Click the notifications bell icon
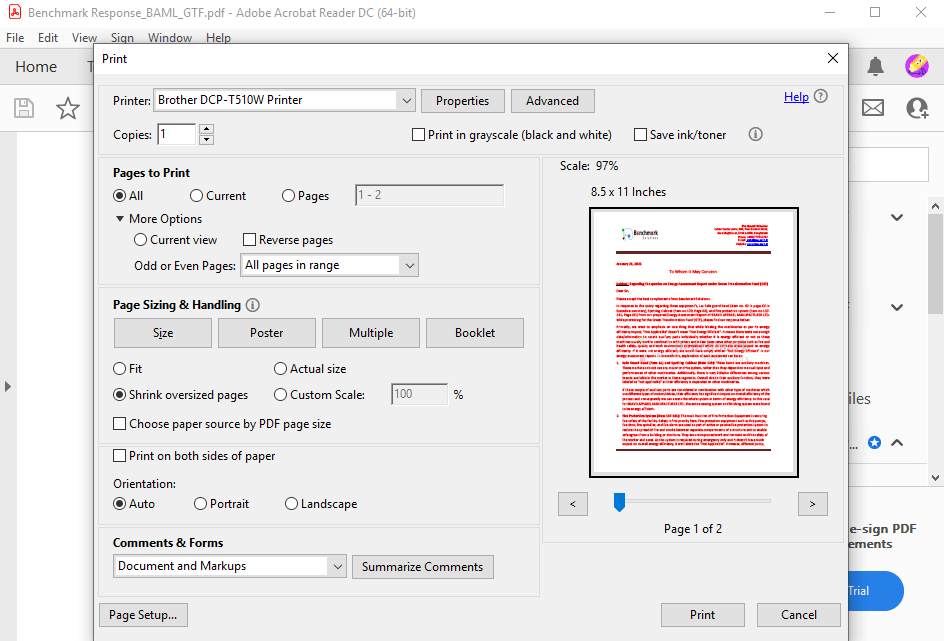The image size is (944, 641). pos(874,65)
